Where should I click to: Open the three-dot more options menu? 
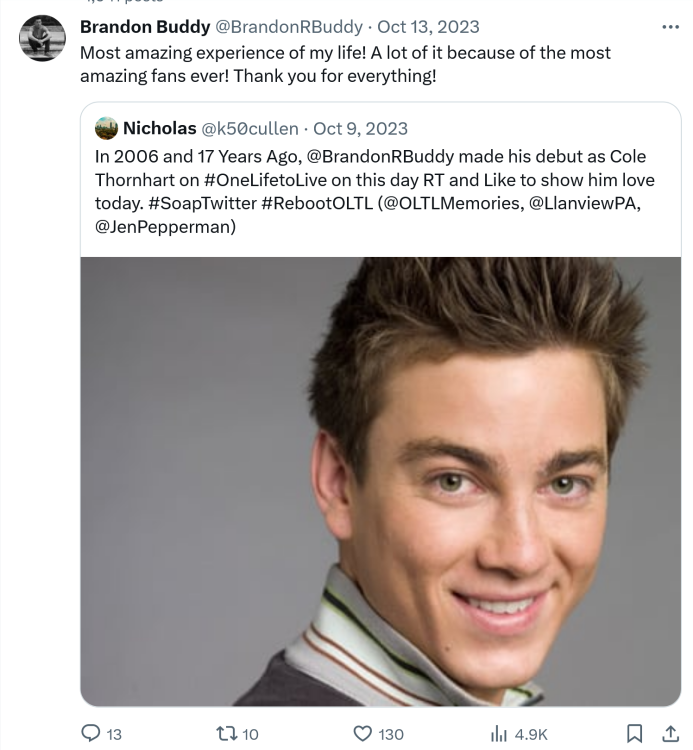tap(670, 27)
